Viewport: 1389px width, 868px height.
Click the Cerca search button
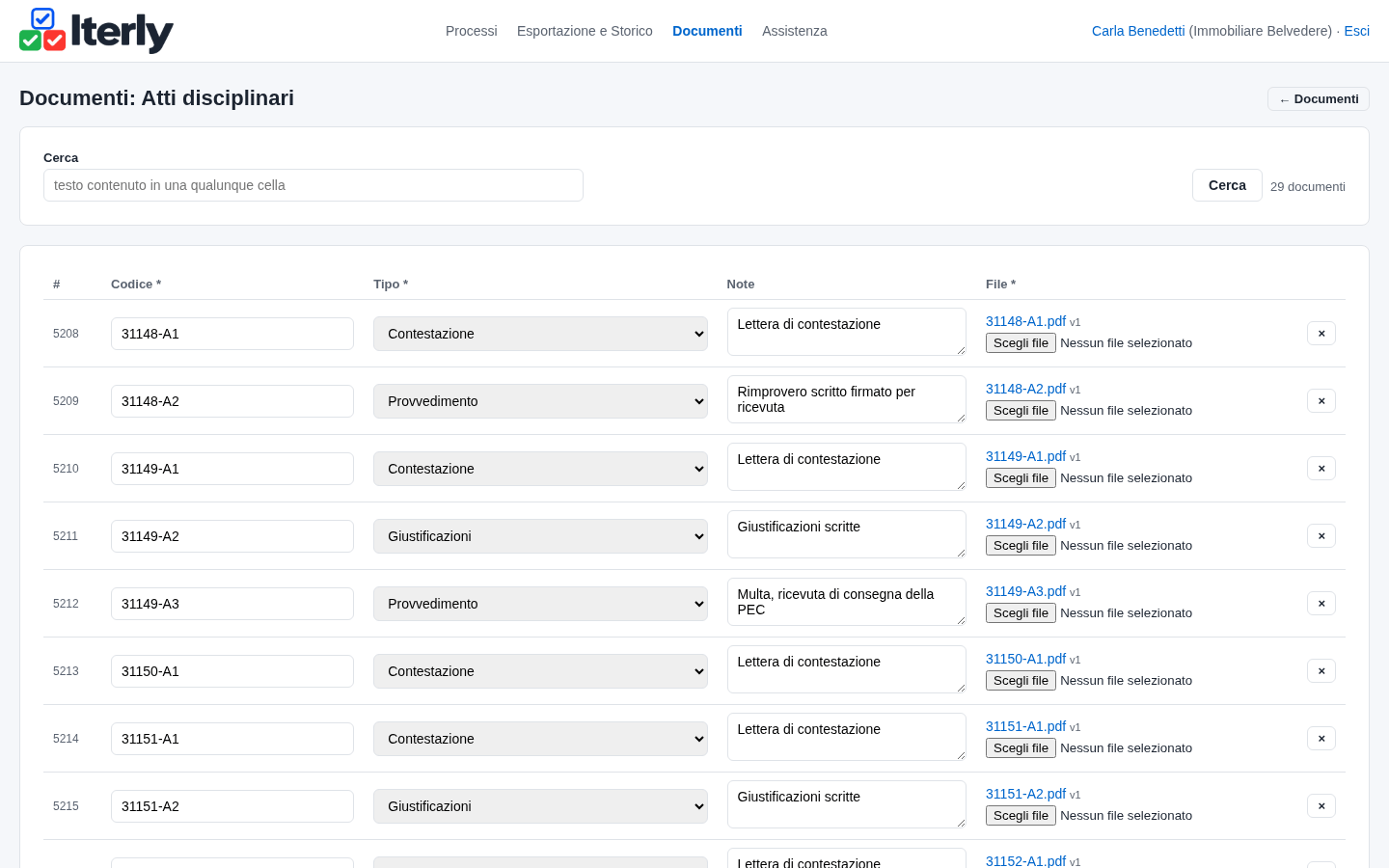coord(1227,185)
